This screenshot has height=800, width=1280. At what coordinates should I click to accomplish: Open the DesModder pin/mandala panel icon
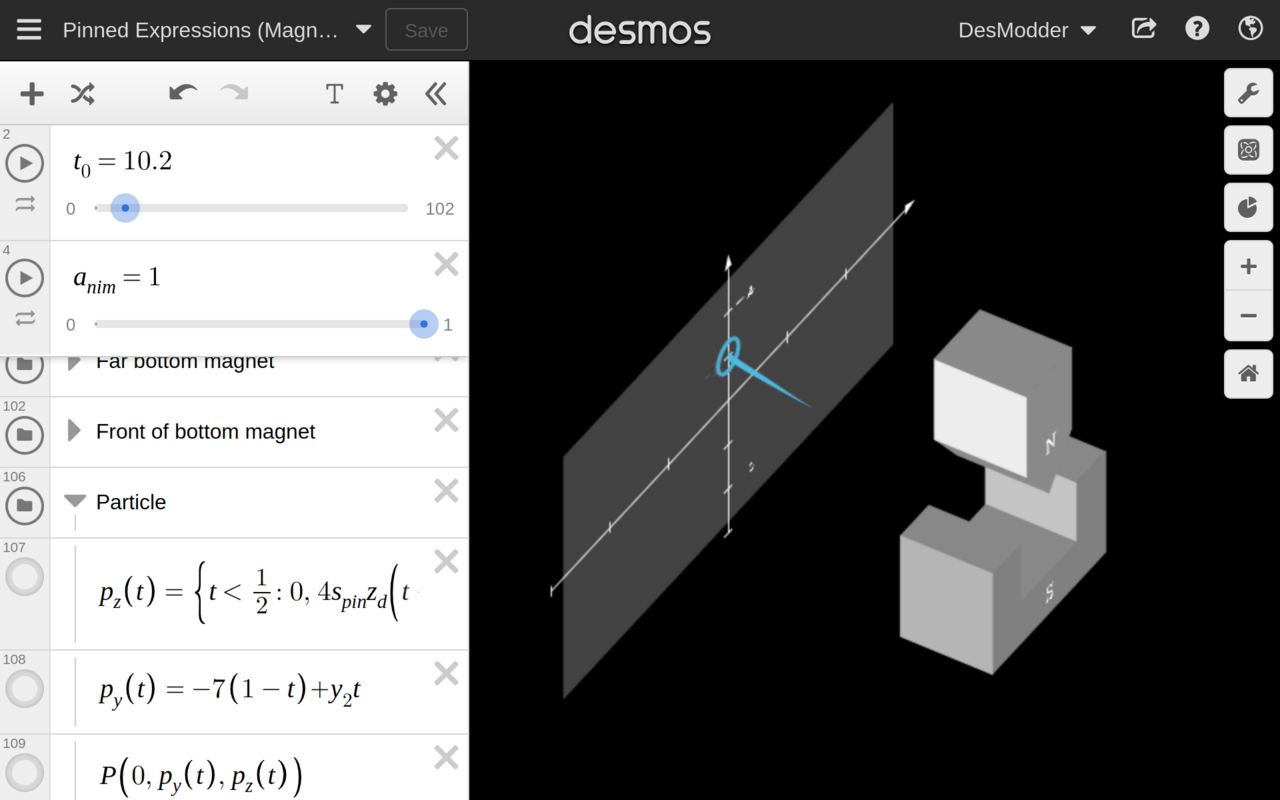click(1248, 149)
